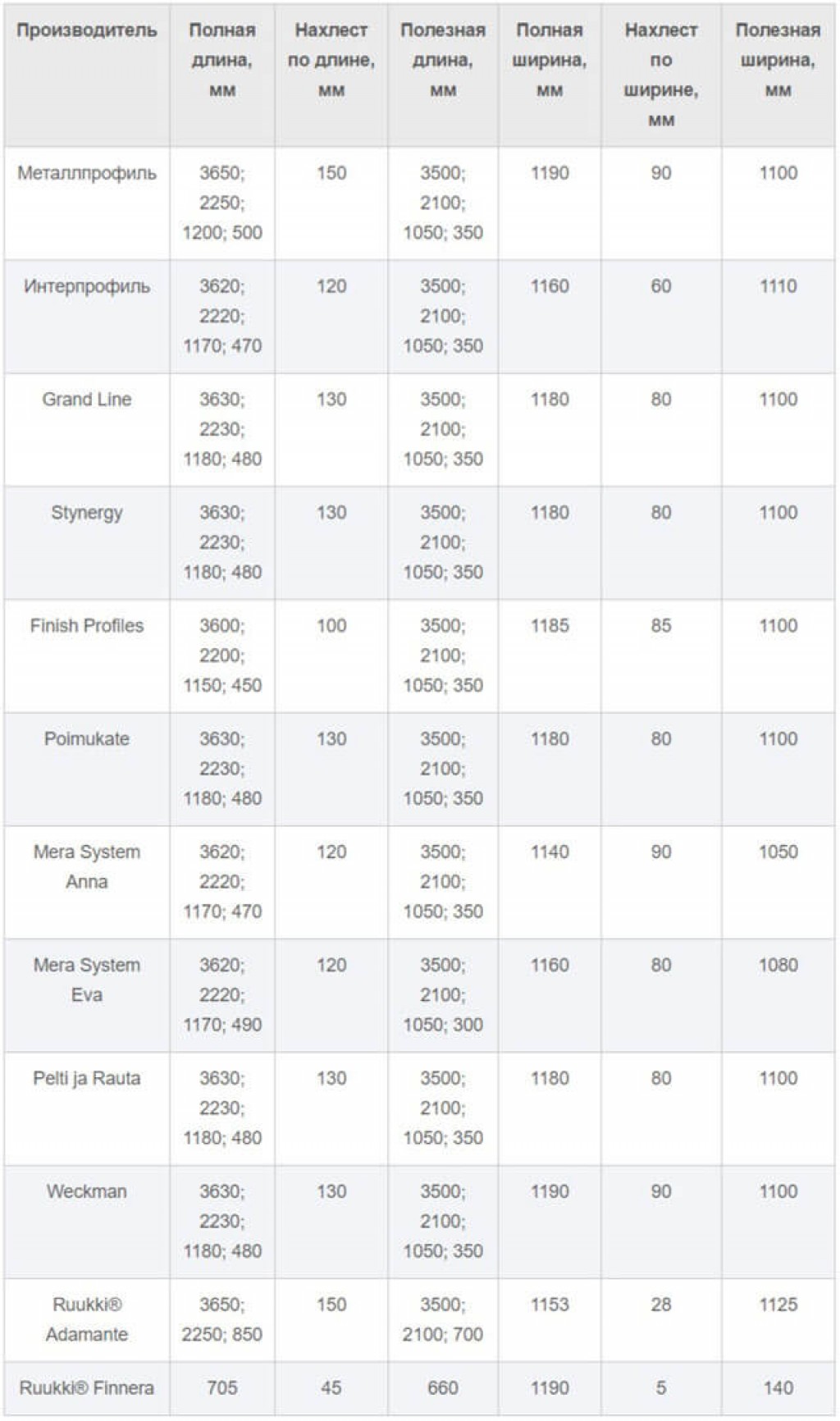Click the Mera System Eva row label
This screenshot has height=1421, width=840.
[87, 980]
